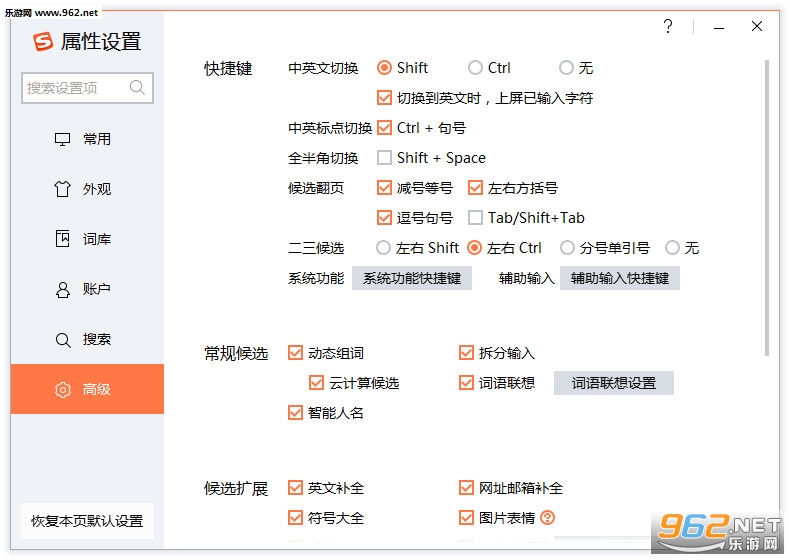Click the shirt icon beside 外观

click(x=62, y=189)
